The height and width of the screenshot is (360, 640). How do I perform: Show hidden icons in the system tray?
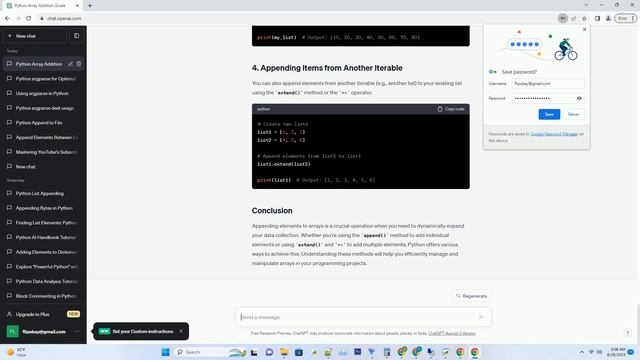[582, 352]
